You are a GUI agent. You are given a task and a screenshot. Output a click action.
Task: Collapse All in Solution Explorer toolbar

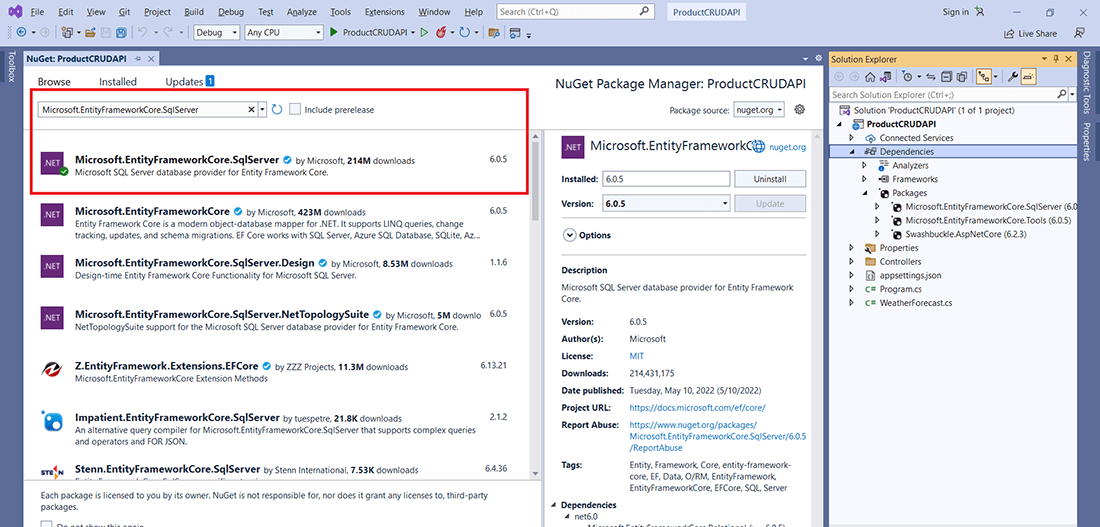point(946,76)
